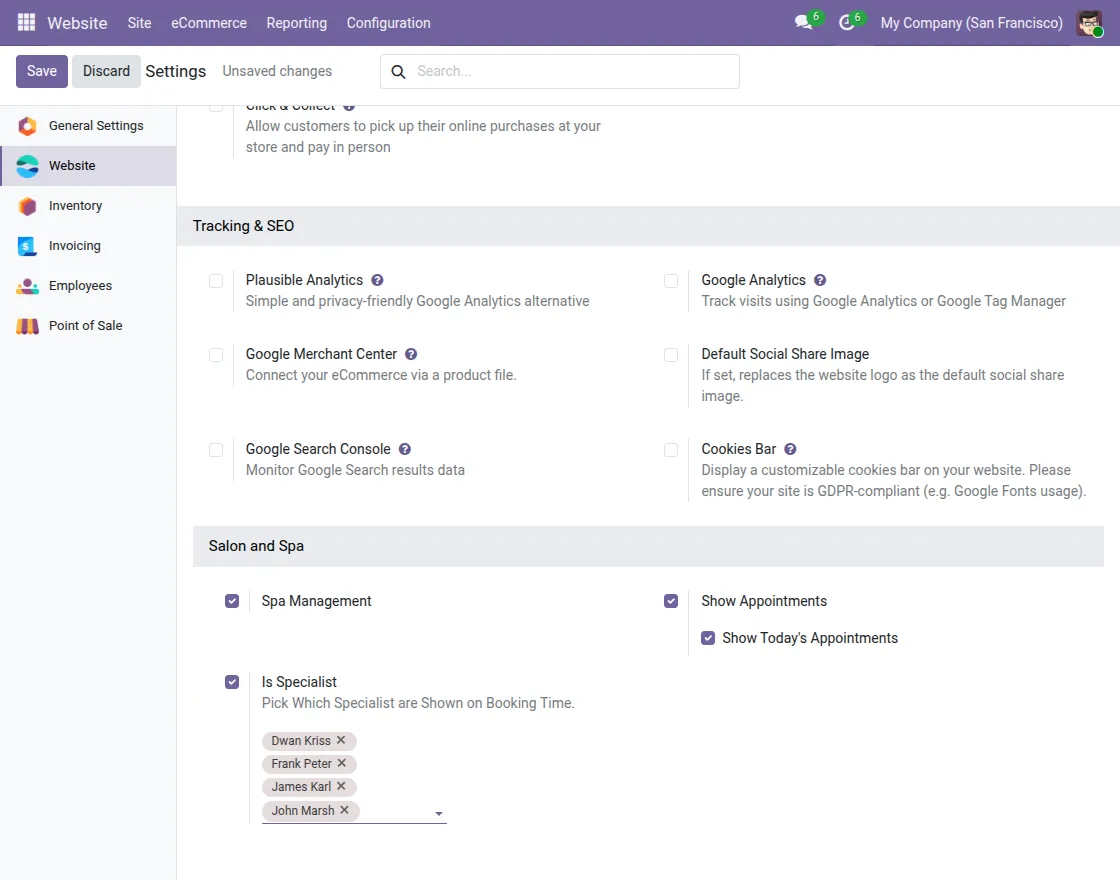The height and width of the screenshot is (880, 1120).
Task: Click the General Settings hexagon icon
Action: pyautogui.click(x=27, y=126)
